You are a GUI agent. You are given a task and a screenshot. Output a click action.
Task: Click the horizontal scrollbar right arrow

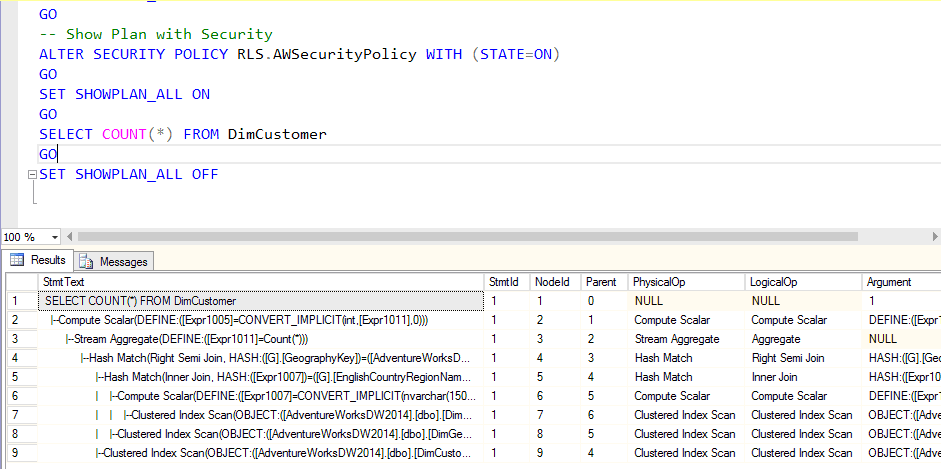point(936,237)
